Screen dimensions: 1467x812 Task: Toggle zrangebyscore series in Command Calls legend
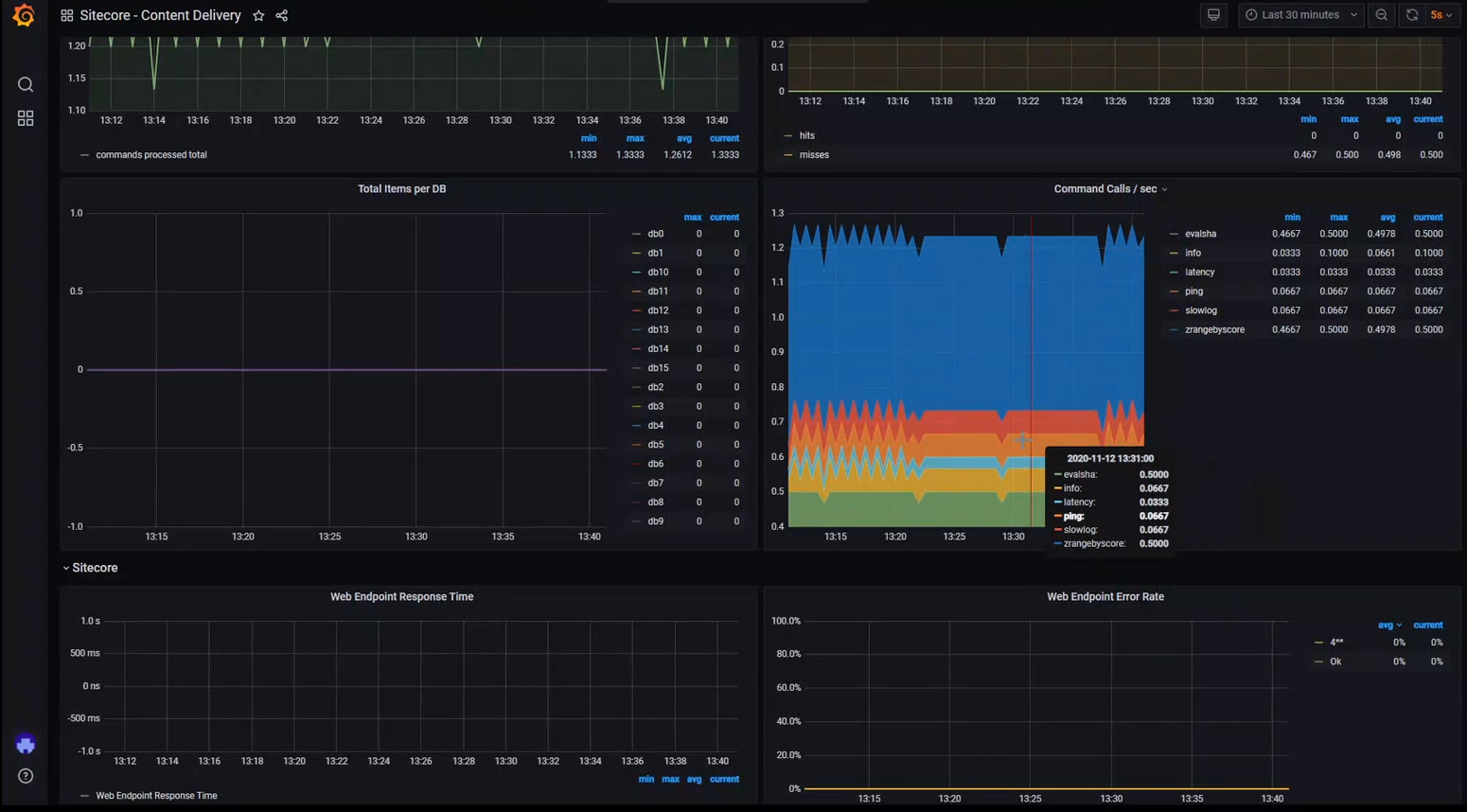coord(1214,329)
